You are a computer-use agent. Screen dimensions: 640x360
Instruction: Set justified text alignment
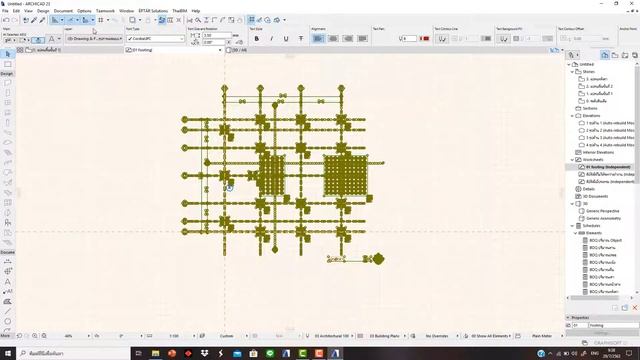pos(362,39)
